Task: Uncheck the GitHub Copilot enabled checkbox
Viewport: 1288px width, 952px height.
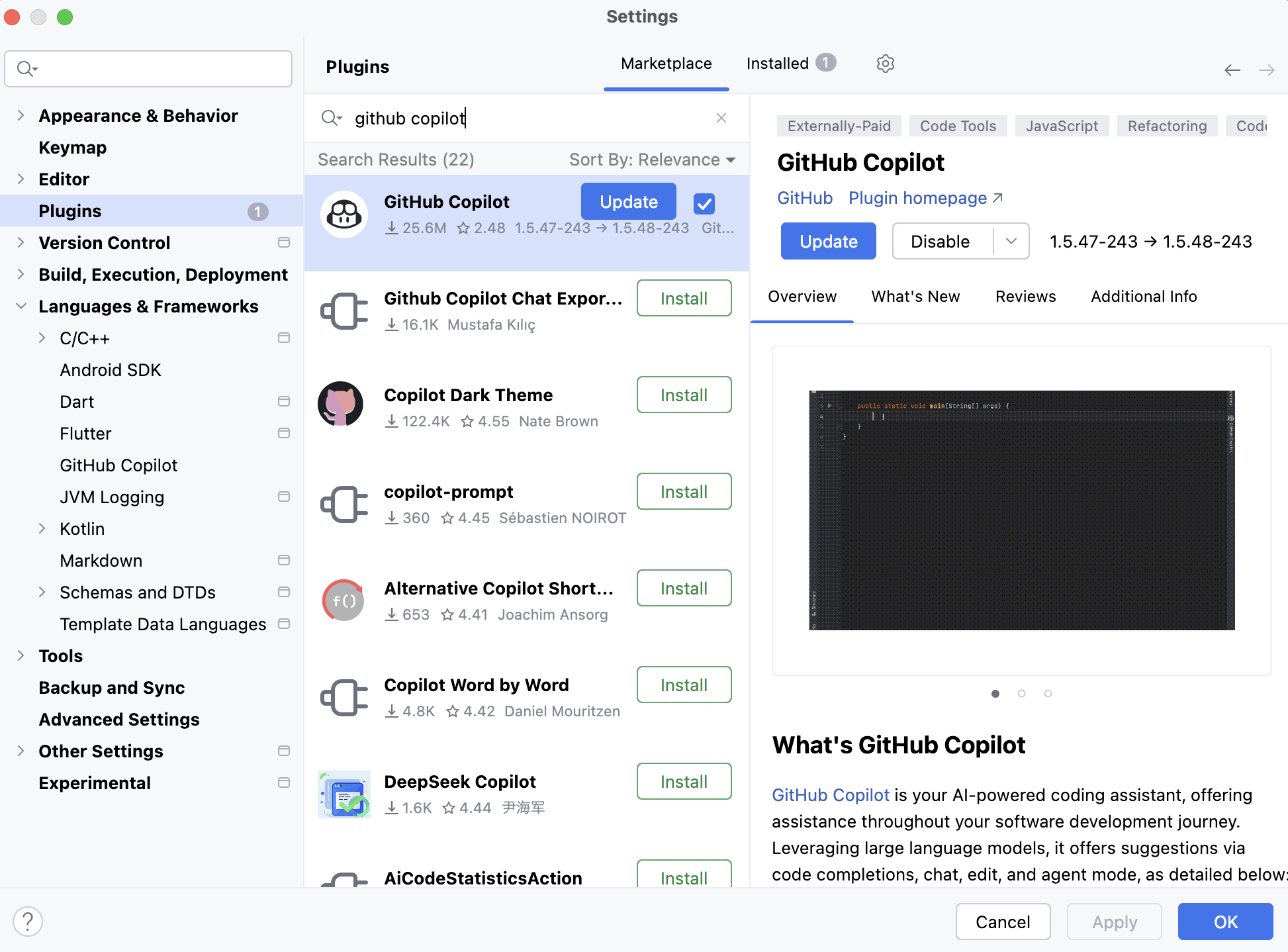Action: (704, 204)
